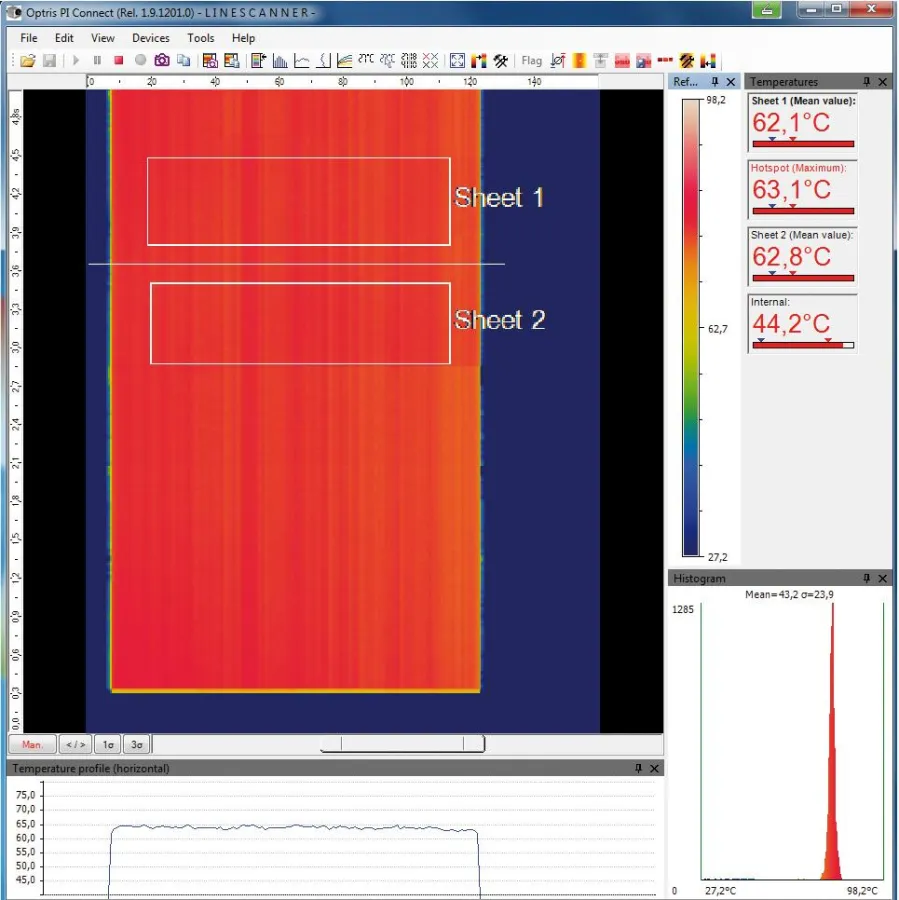The height and width of the screenshot is (900, 899).
Task: Pin the Temperature profile panel
Action: click(639, 768)
